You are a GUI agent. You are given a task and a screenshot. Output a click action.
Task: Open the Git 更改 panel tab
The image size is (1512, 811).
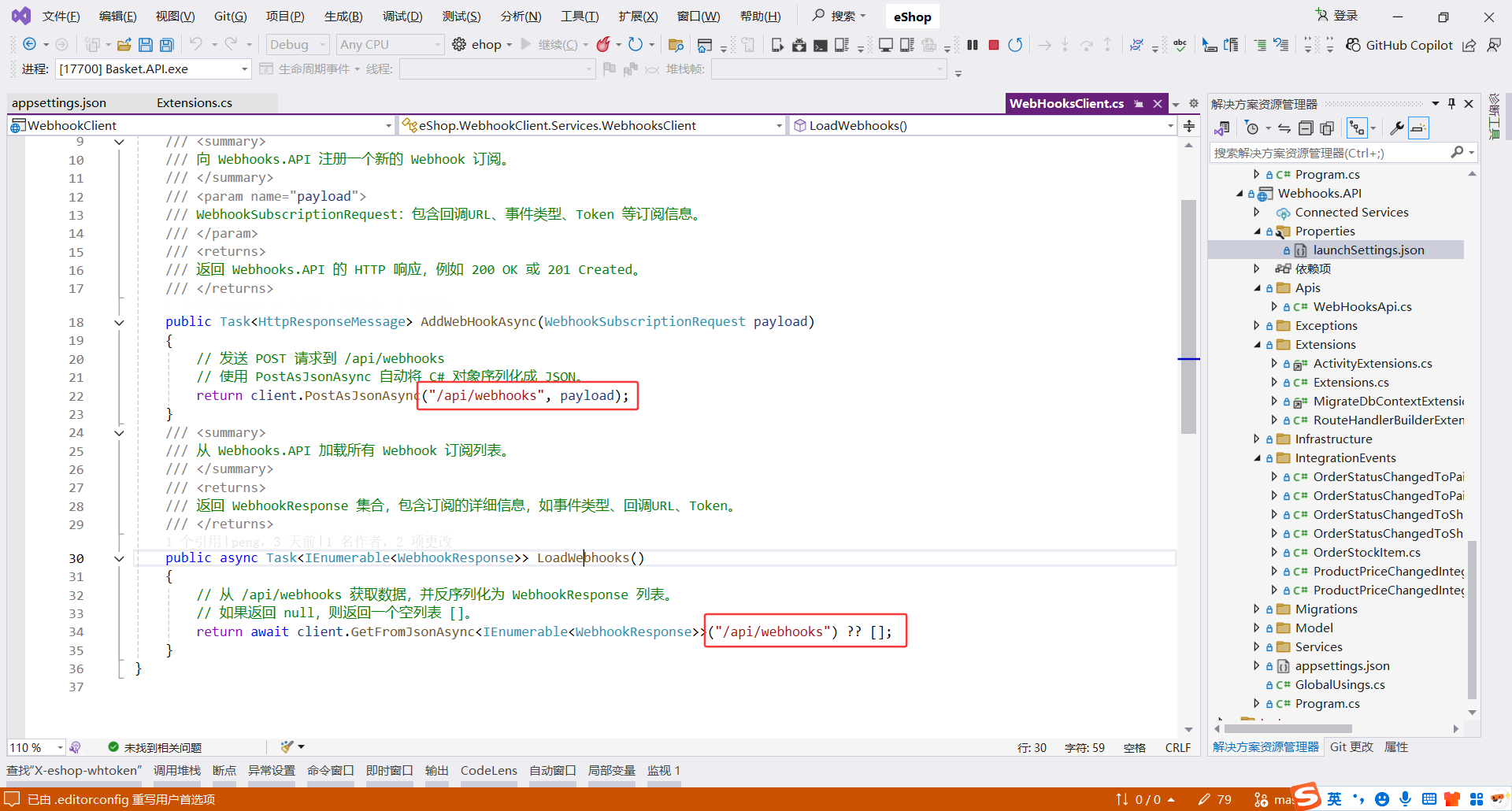pos(1351,747)
